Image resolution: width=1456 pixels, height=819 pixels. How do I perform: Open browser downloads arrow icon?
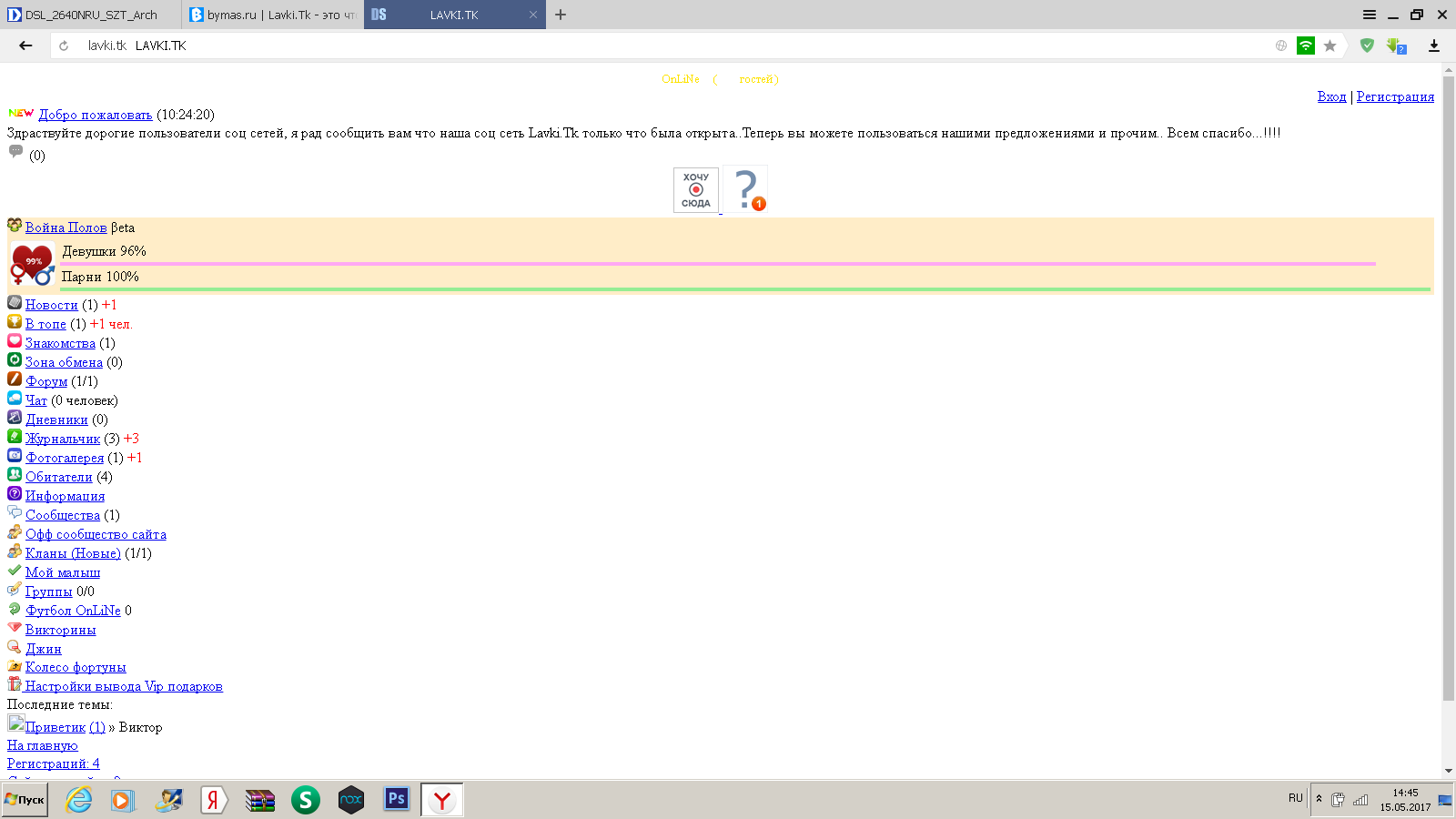click(x=1433, y=45)
